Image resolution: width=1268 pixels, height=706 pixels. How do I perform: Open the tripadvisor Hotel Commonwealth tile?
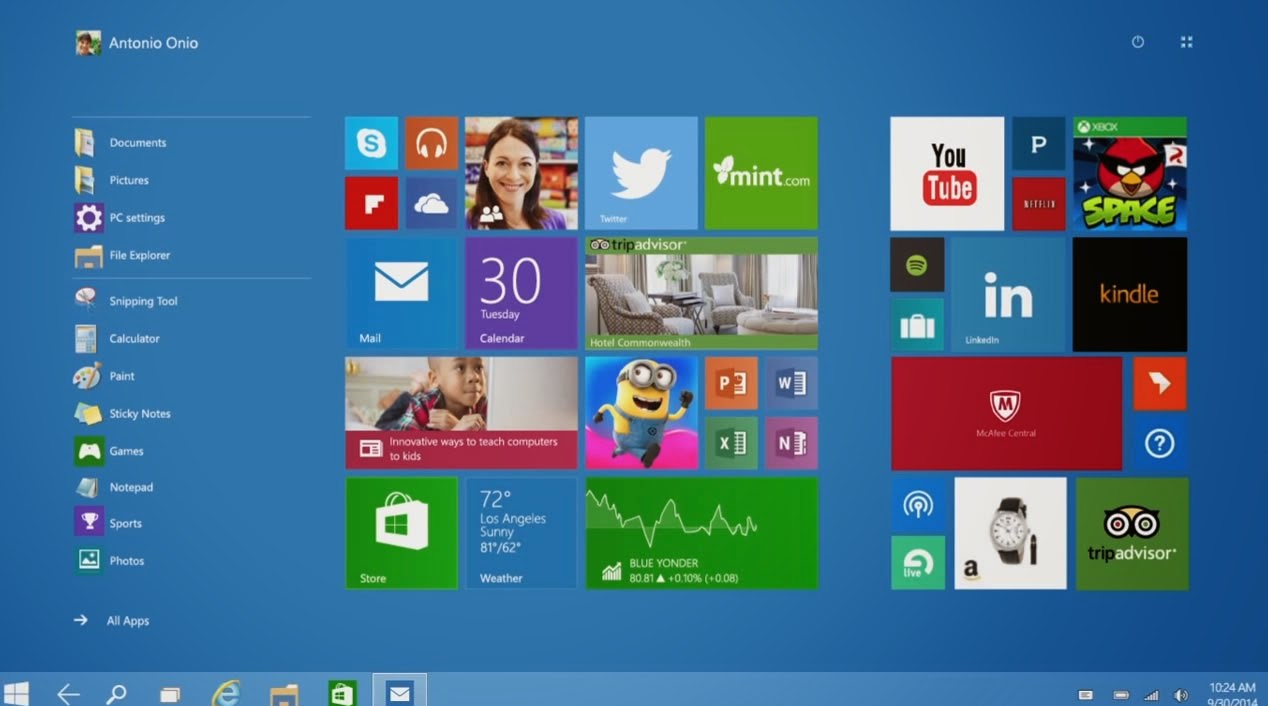701,293
